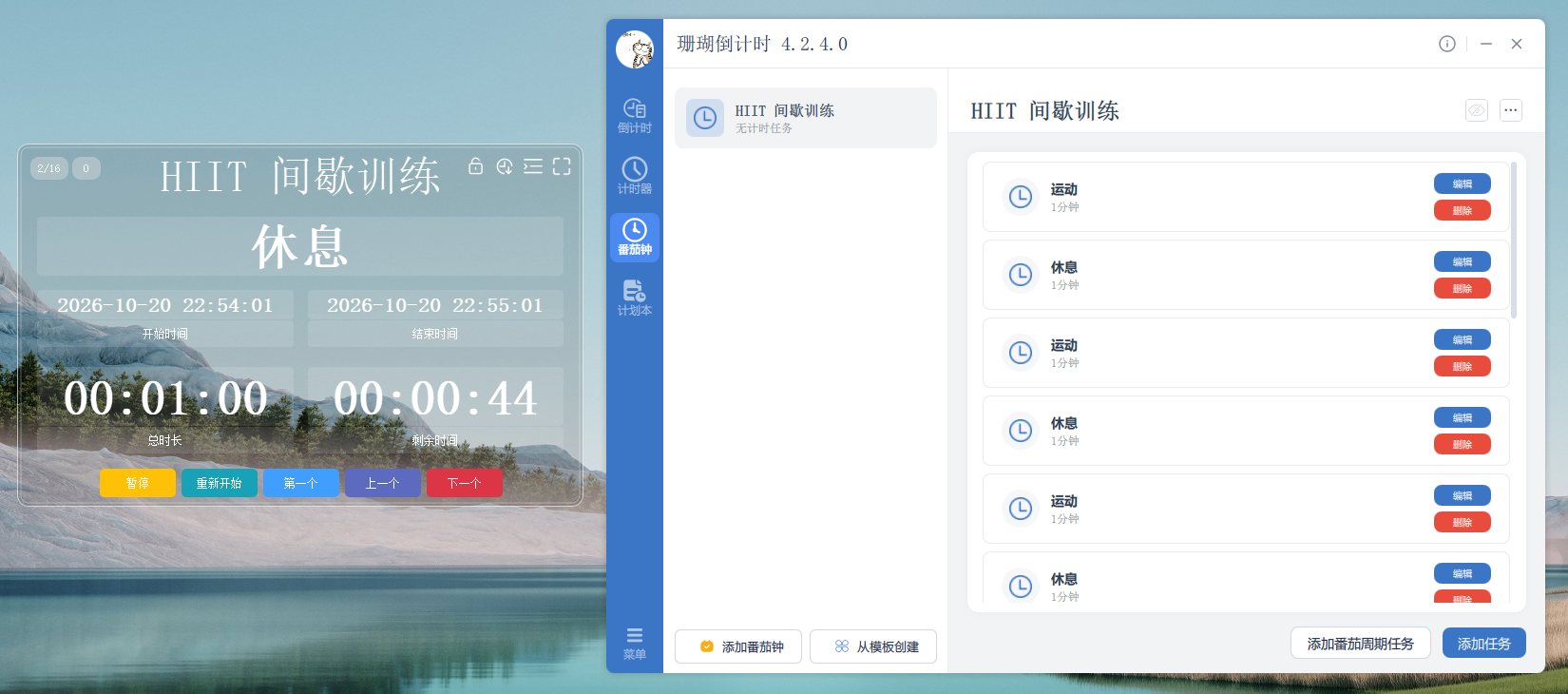Click 添加番茄钟 to add a pomodoro
Viewport: 1568px width, 694px height.
coord(738,646)
